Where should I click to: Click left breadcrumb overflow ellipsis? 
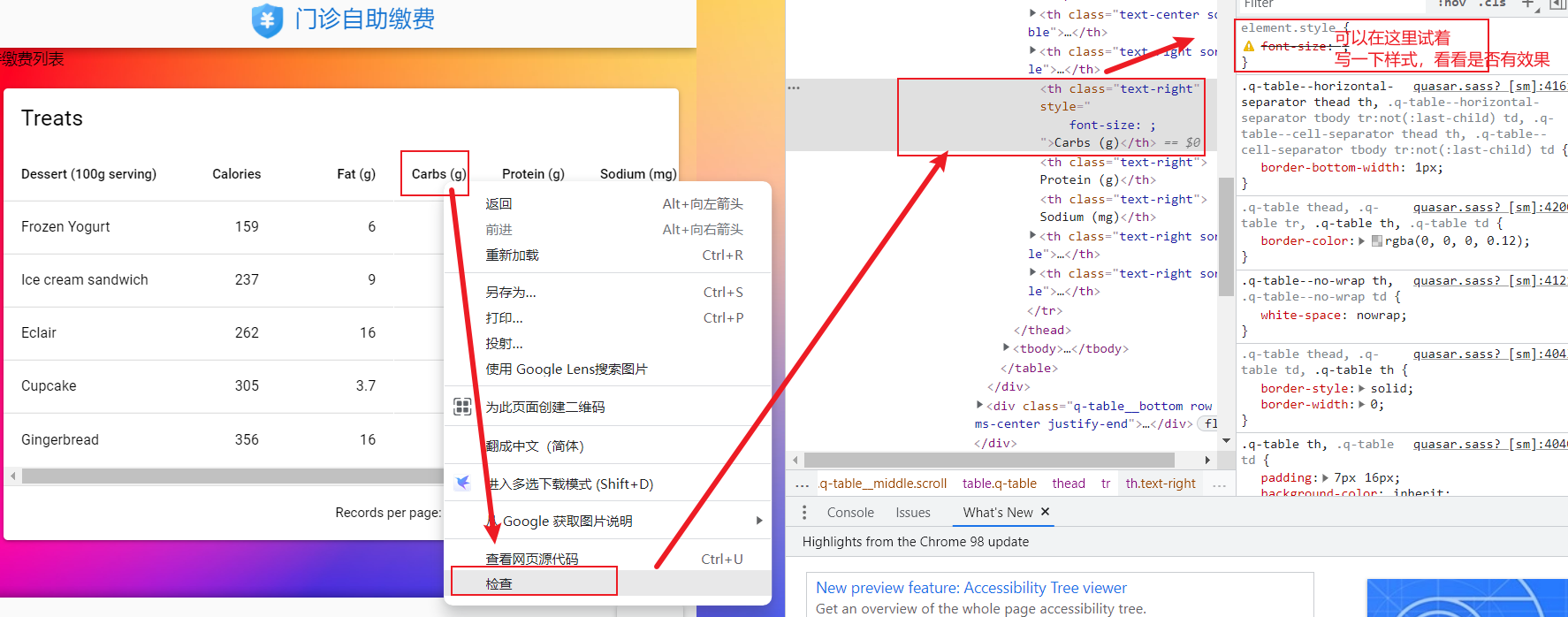(x=802, y=484)
